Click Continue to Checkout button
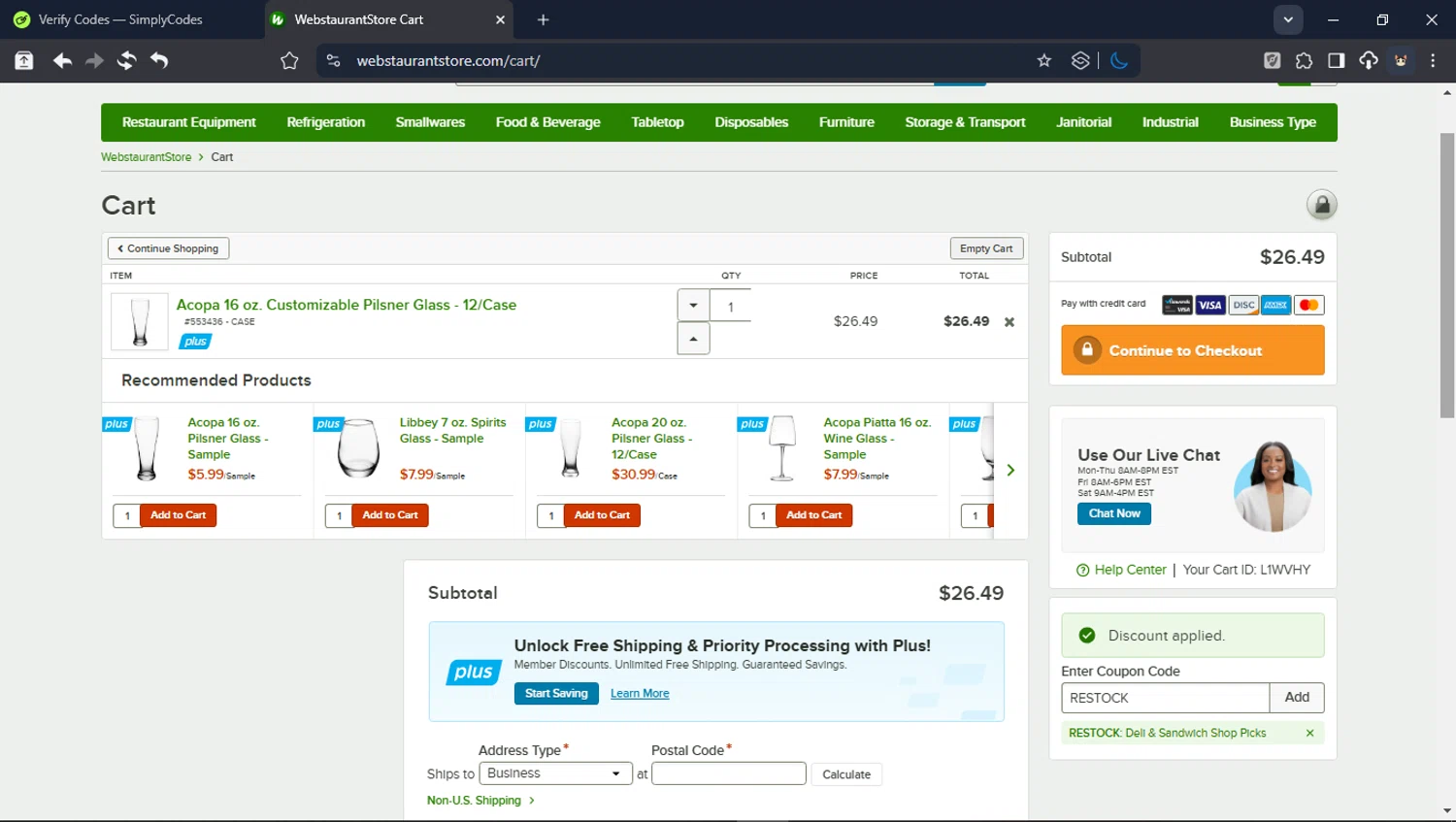The width and height of the screenshot is (1456, 822). [x=1193, y=350]
